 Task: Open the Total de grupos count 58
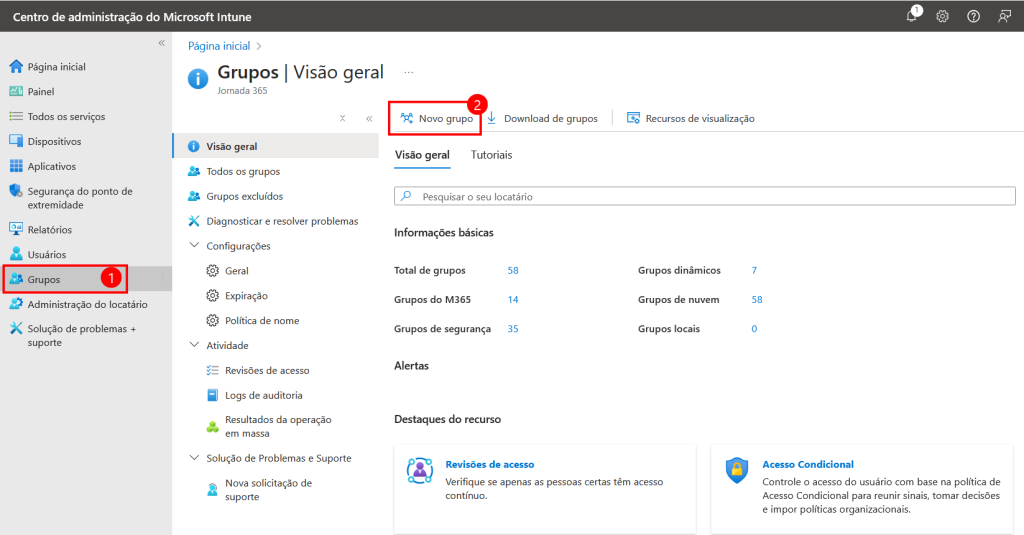[x=513, y=270]
